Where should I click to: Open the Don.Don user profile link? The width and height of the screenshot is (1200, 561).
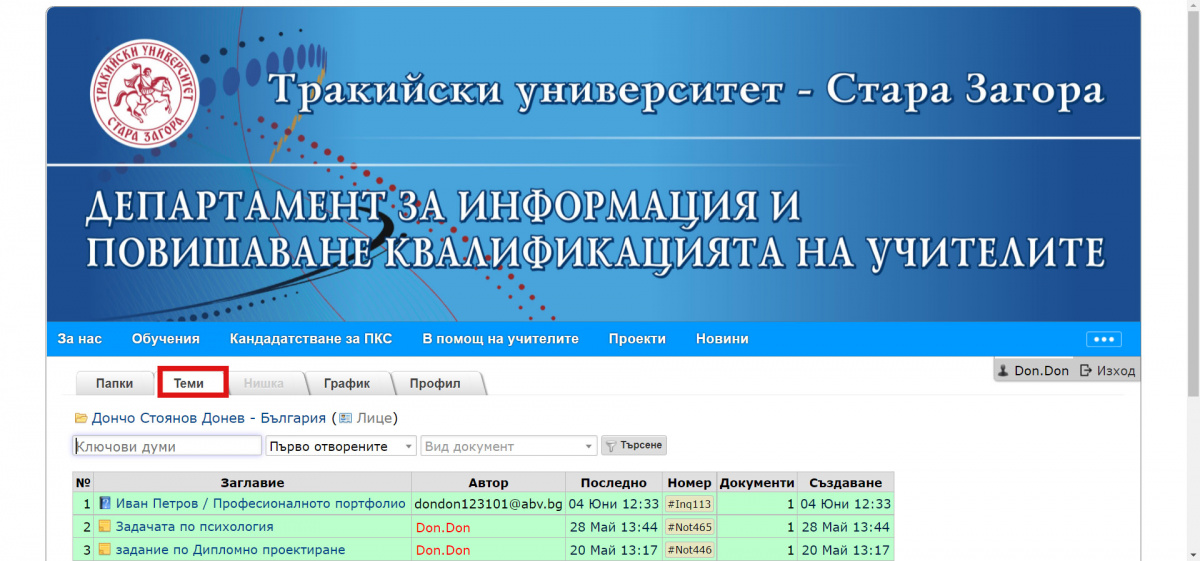click(1041, 370)
